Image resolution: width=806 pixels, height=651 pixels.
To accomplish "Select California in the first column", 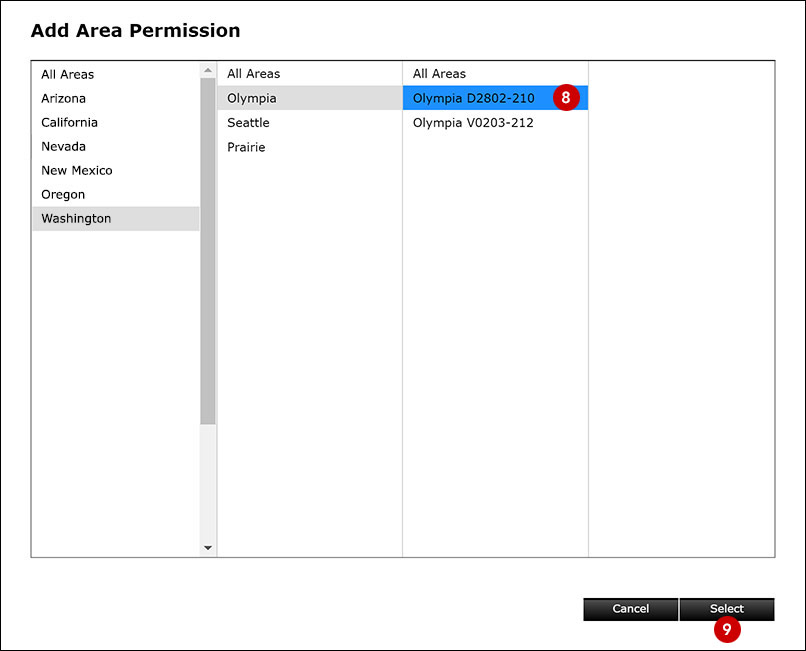I will [70, 122].
